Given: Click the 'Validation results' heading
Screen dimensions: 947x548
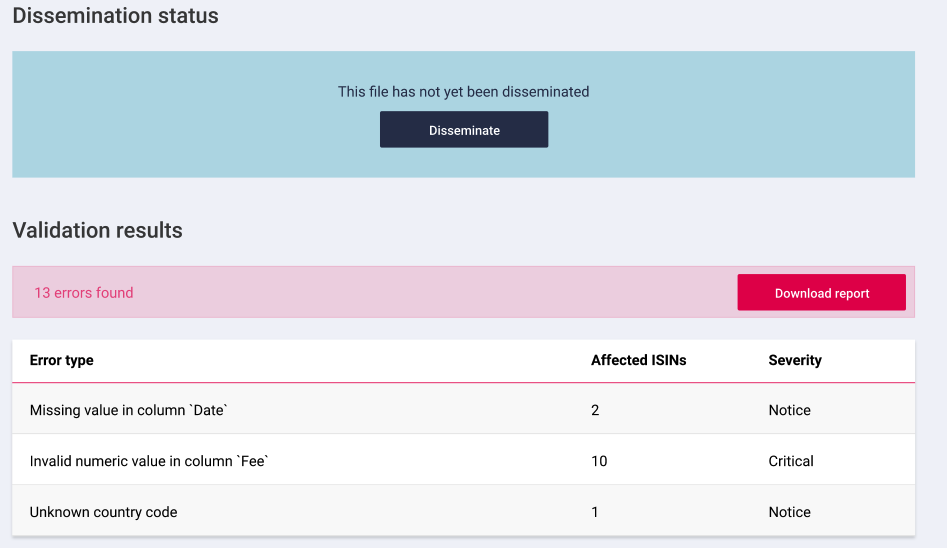Looking at the screenshot, I should pyautogui.click(x=97, y=230).
